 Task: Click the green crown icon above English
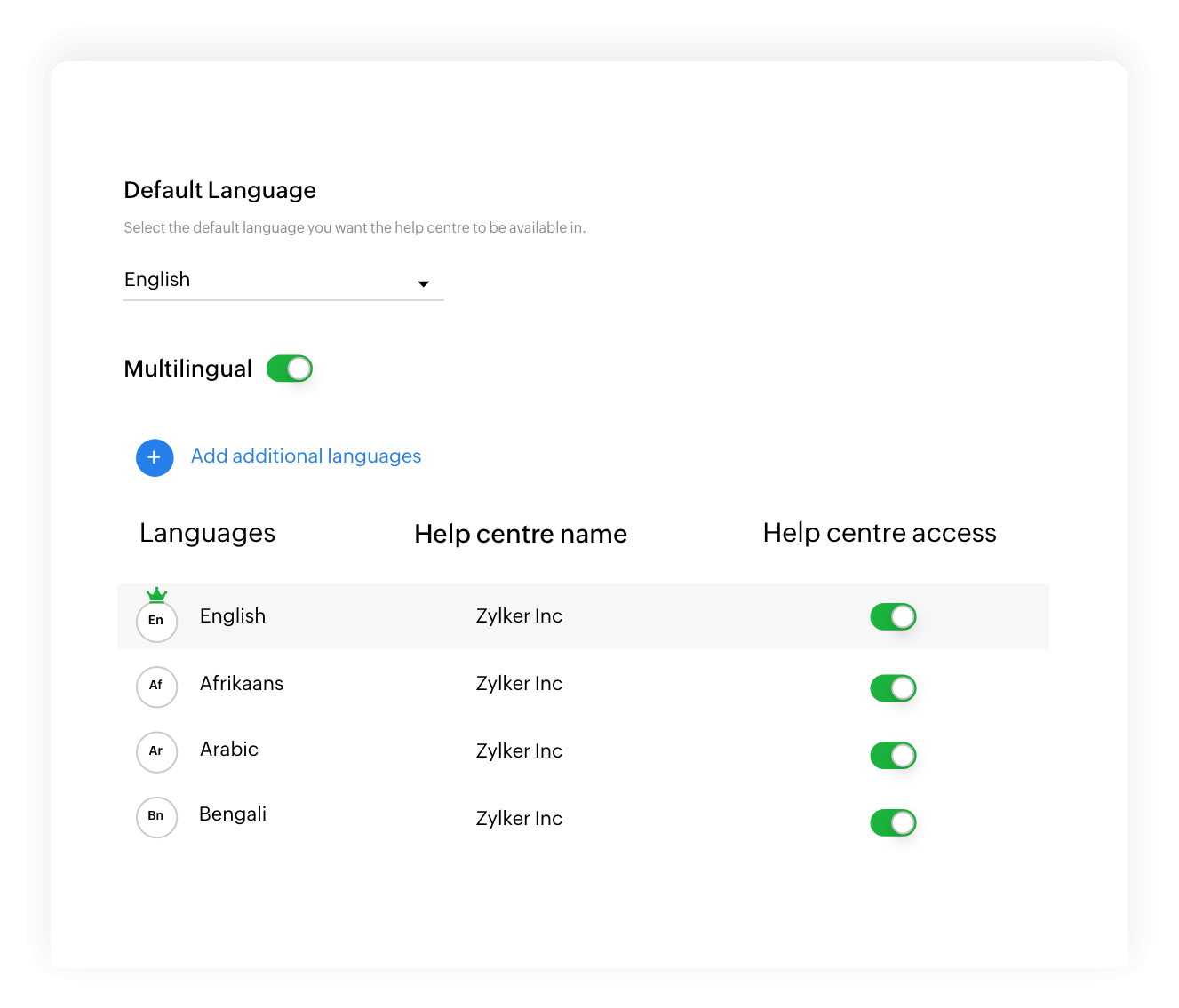pos(156,593)
